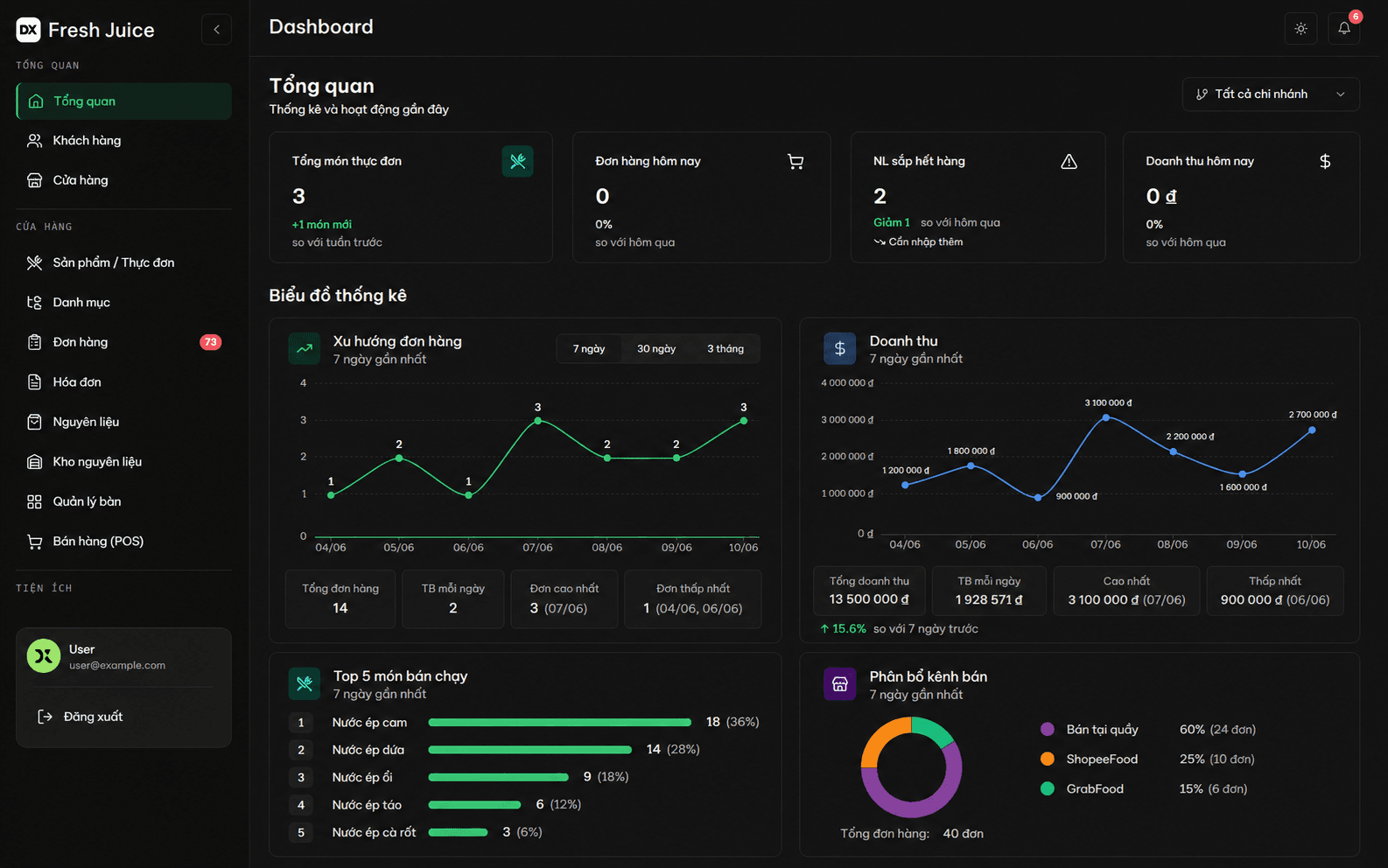Open Sản phẩm / Thực đơn page

click(123, 262)
